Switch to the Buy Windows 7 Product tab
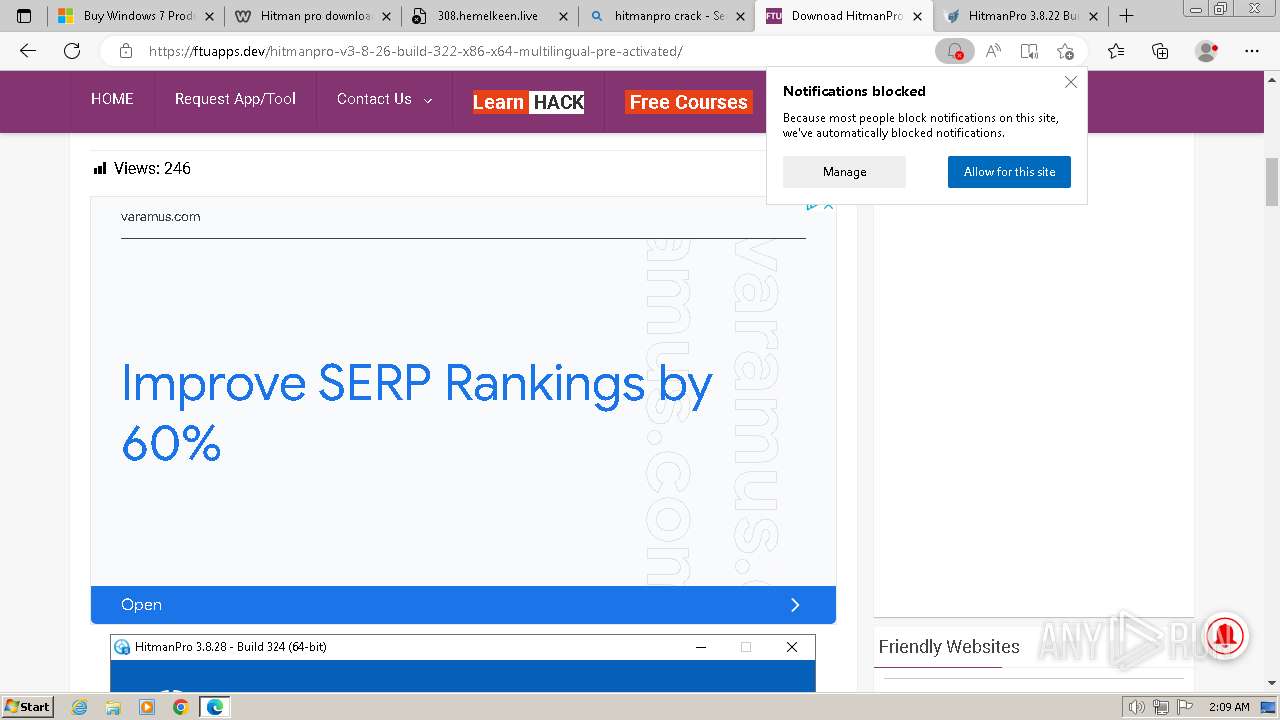 click(x=135, y=16)
